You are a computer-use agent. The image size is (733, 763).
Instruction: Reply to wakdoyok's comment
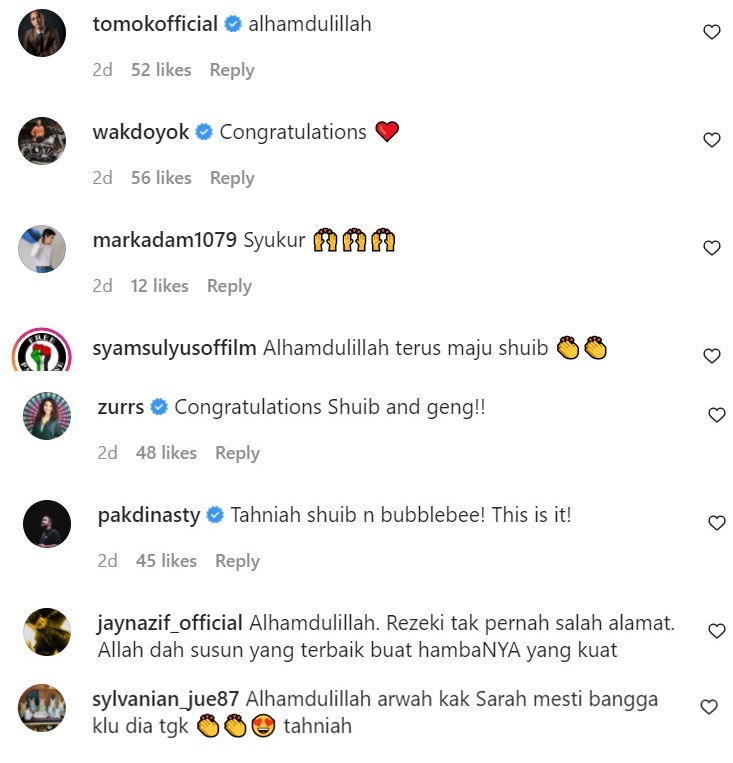point(232,179)
